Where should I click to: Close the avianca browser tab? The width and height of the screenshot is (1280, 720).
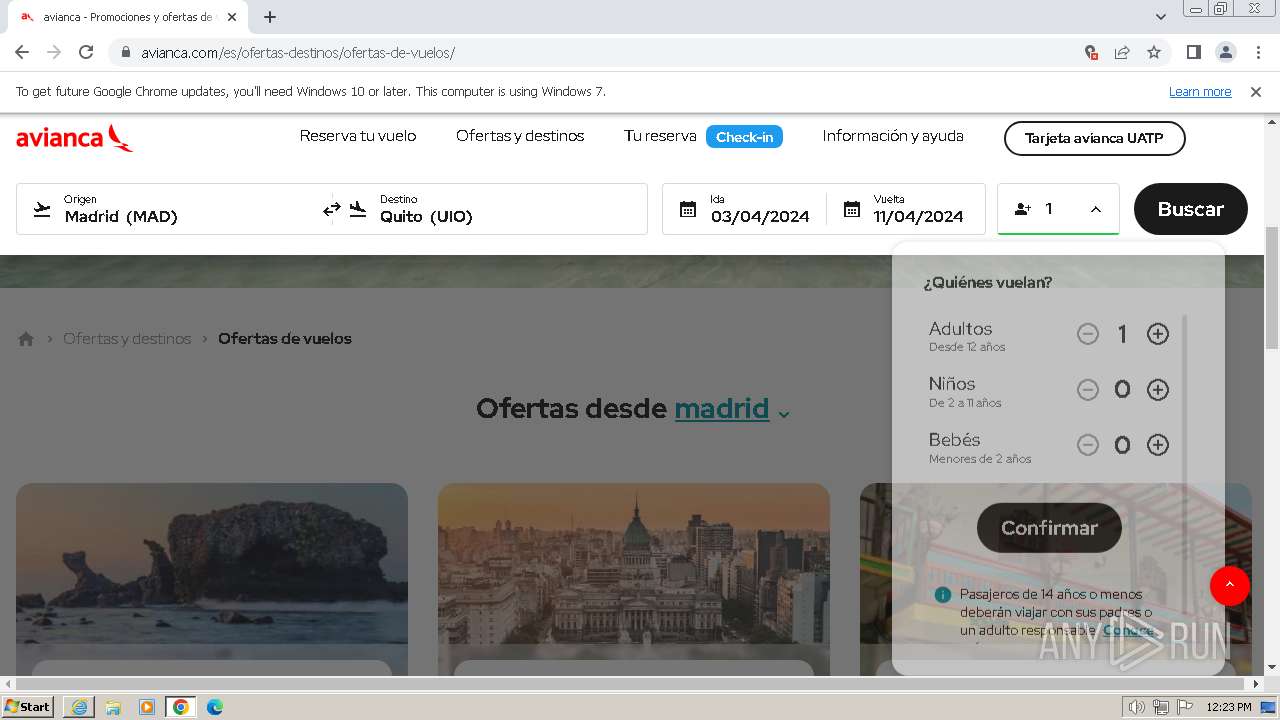pos(232,17)
